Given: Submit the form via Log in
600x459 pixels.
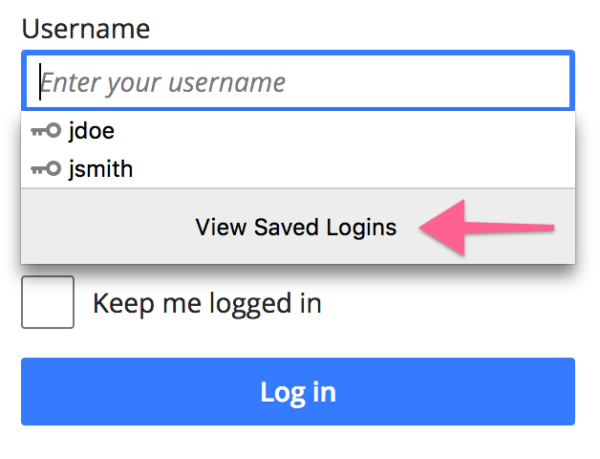Looking at the screenshot, I should 298,391.
